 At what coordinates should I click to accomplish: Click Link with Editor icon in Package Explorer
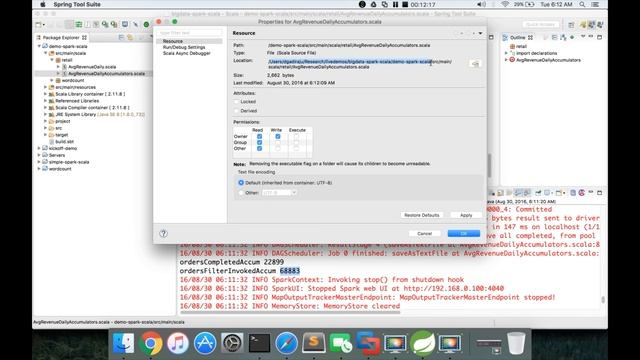(x=130, y=38)
